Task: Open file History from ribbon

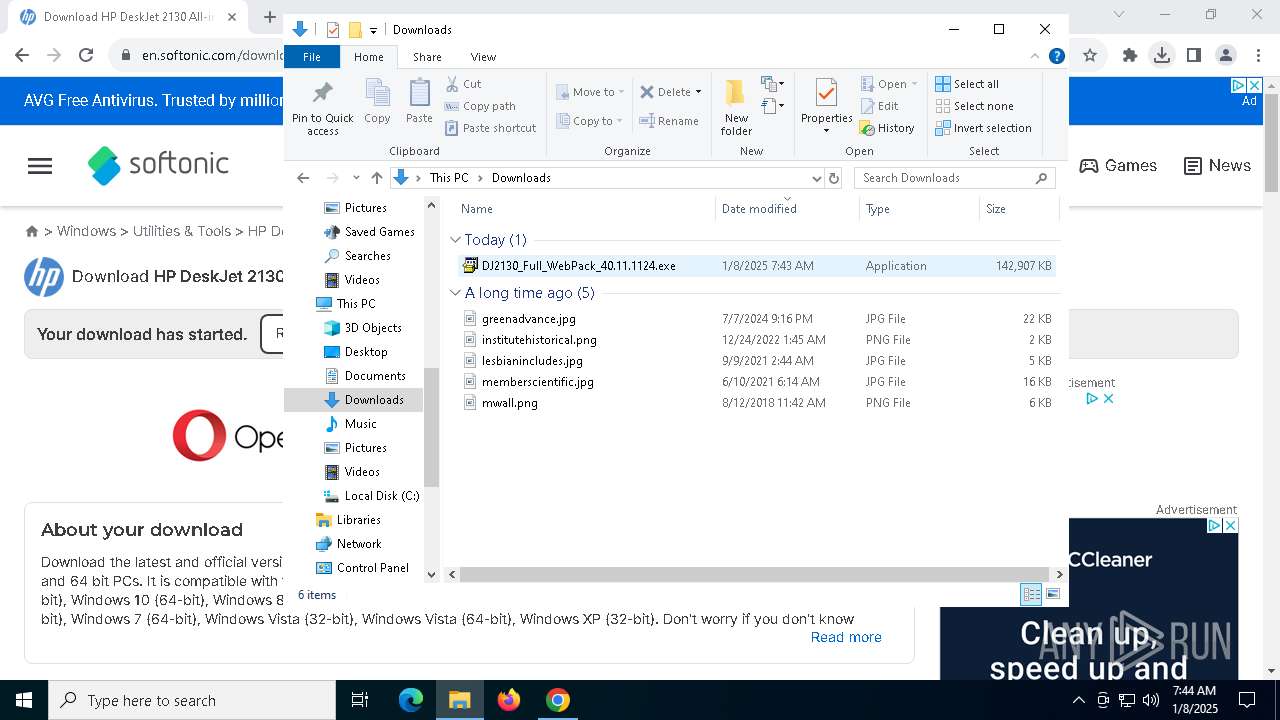Action: (x=887, y=128)
